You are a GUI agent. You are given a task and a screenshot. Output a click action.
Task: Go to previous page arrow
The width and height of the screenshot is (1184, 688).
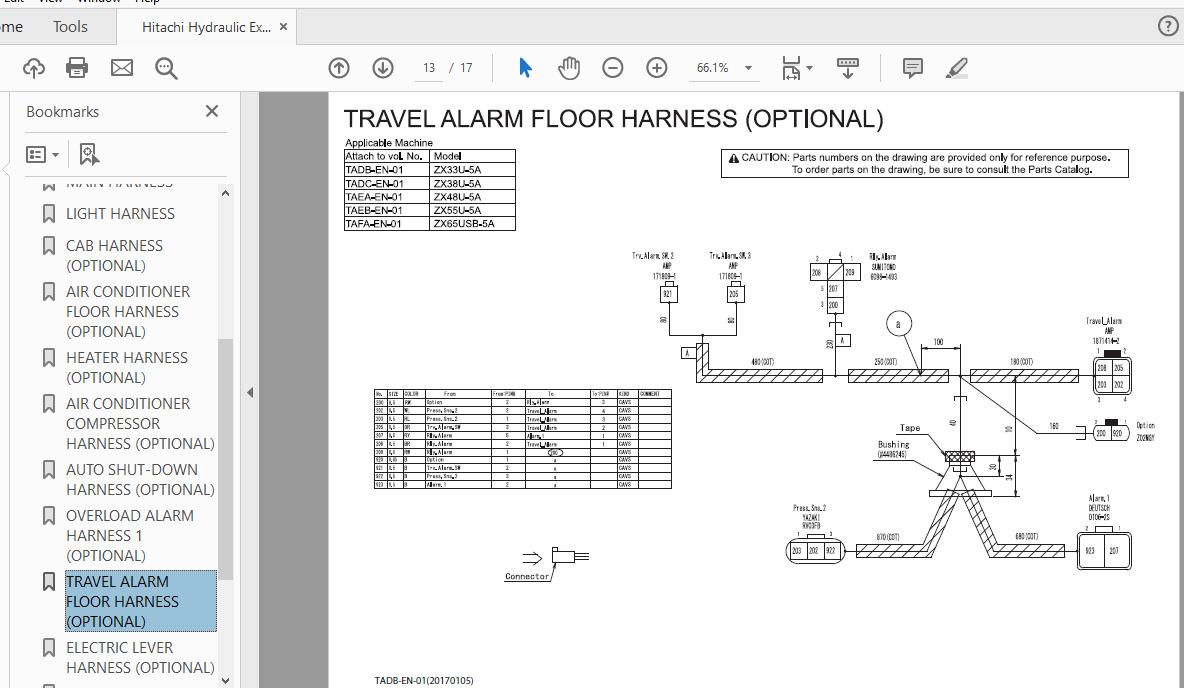339,68
